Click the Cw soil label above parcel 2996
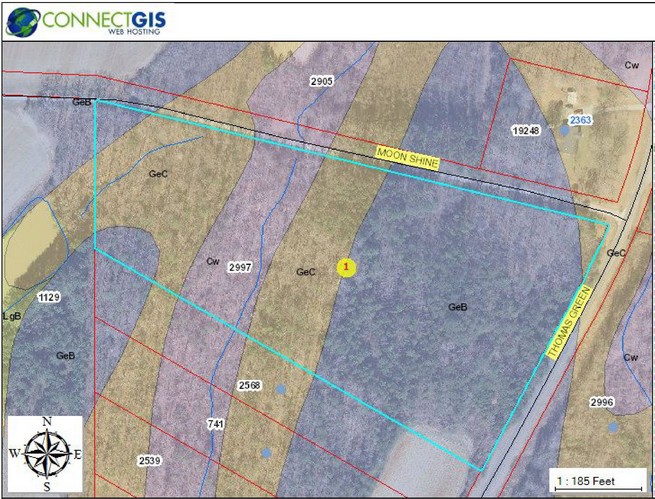655x499 pixels. pyautogui.click(x=631, y=357)
